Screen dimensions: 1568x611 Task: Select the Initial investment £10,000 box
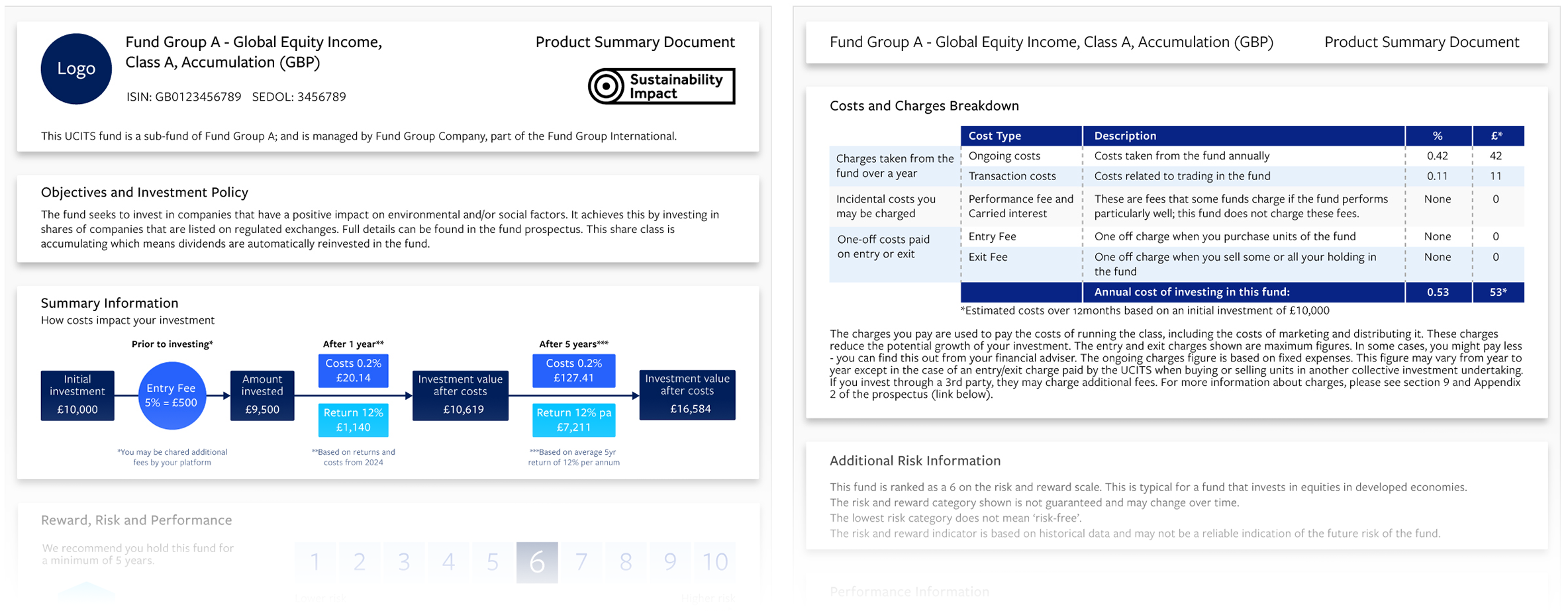click(x=77, y=395)
